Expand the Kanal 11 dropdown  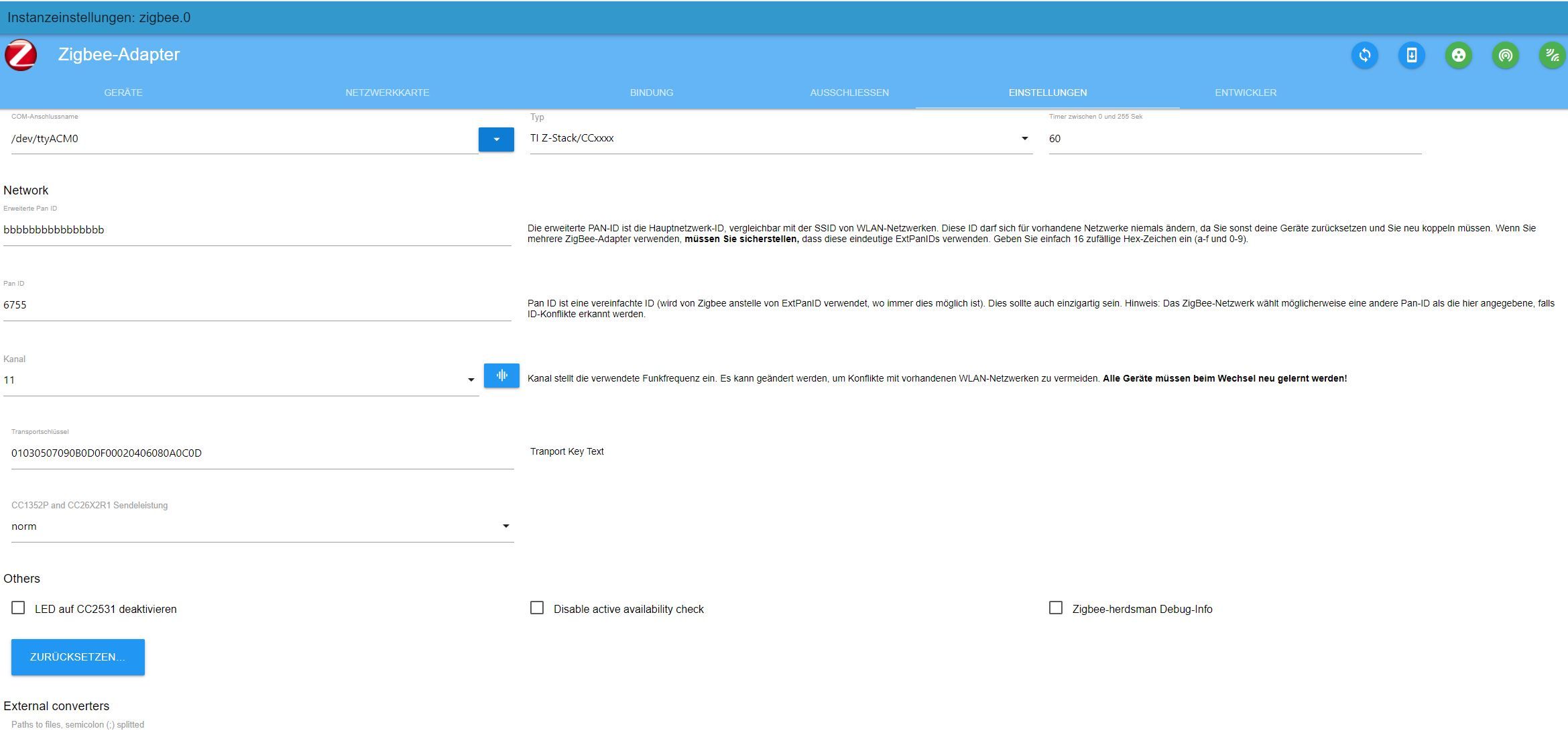[240, 380]
